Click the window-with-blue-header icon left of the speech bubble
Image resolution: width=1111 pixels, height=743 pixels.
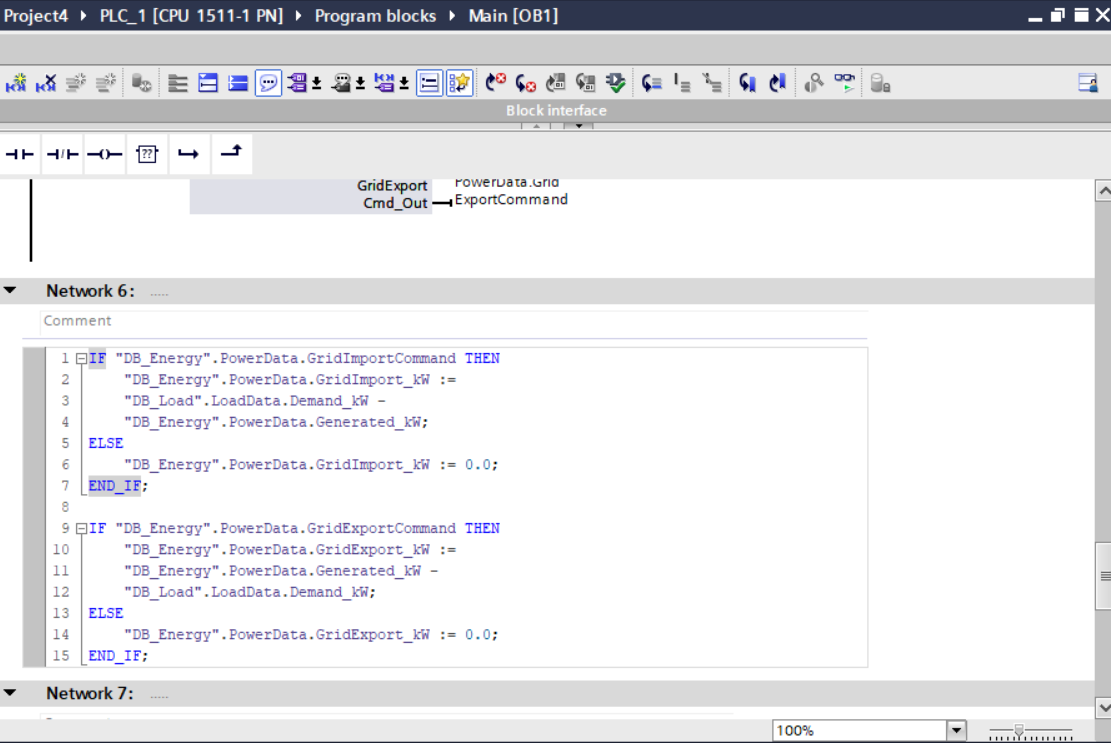(x=208, y=83)
